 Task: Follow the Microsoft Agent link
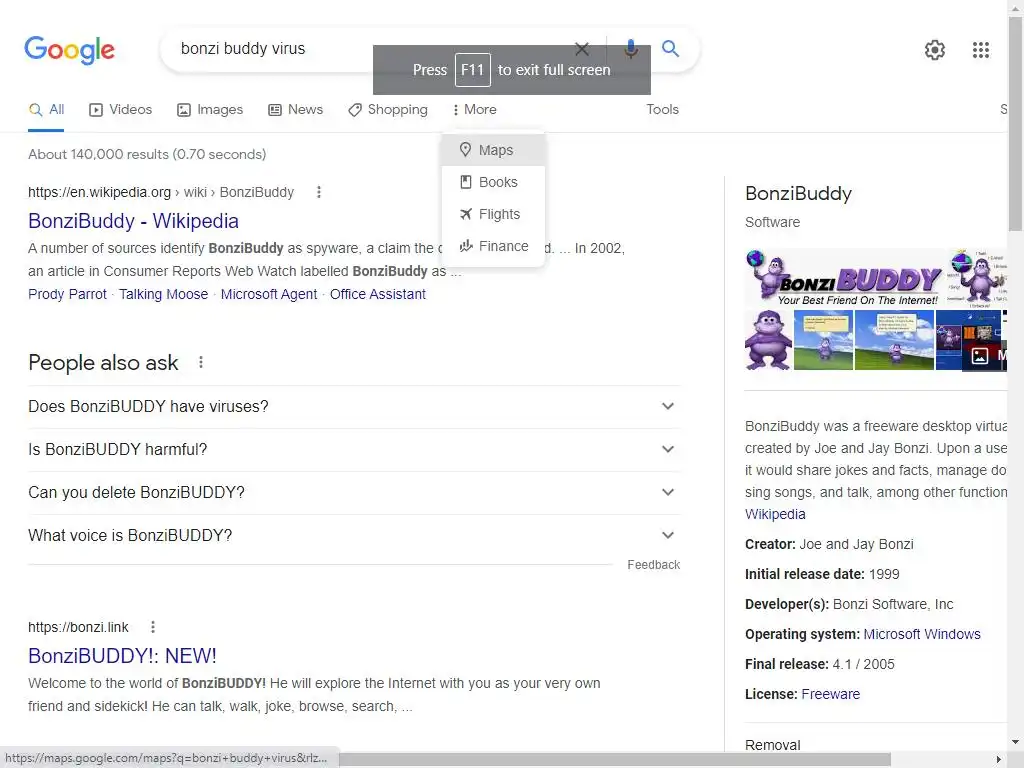click(269, 295)
